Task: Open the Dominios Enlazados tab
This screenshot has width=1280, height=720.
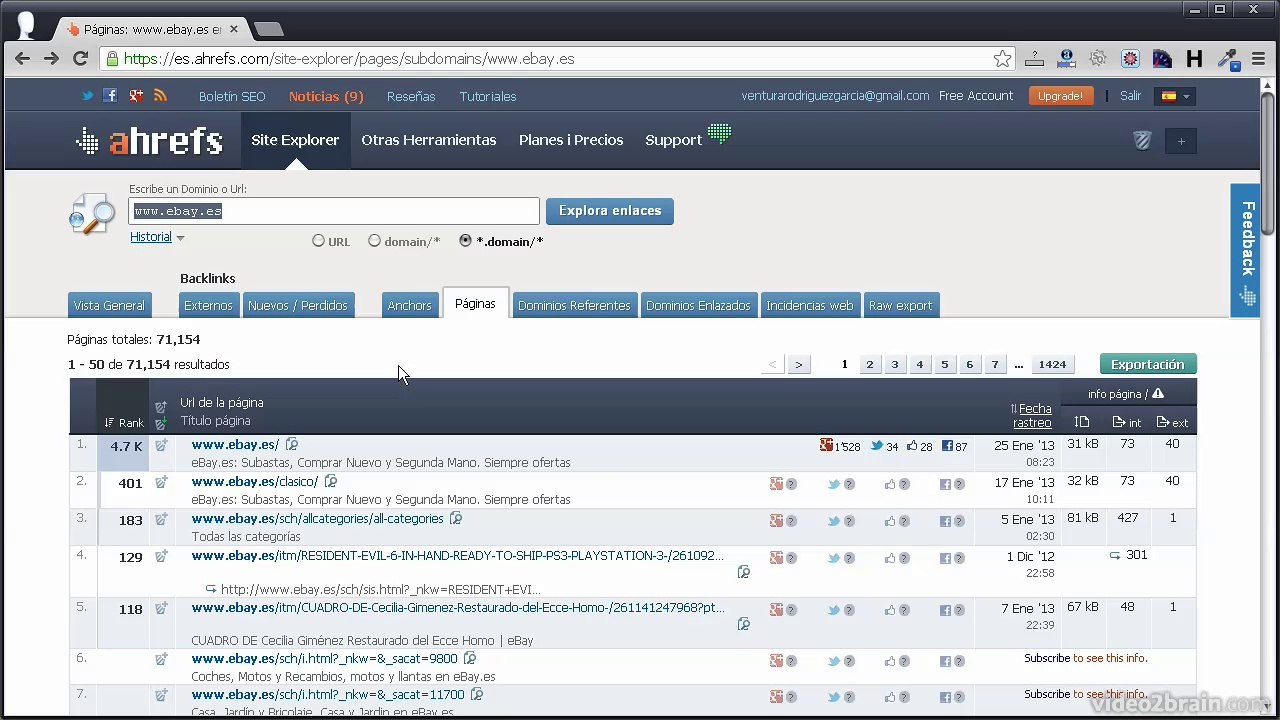Action: pyautogui.click(x=698, y=305)
